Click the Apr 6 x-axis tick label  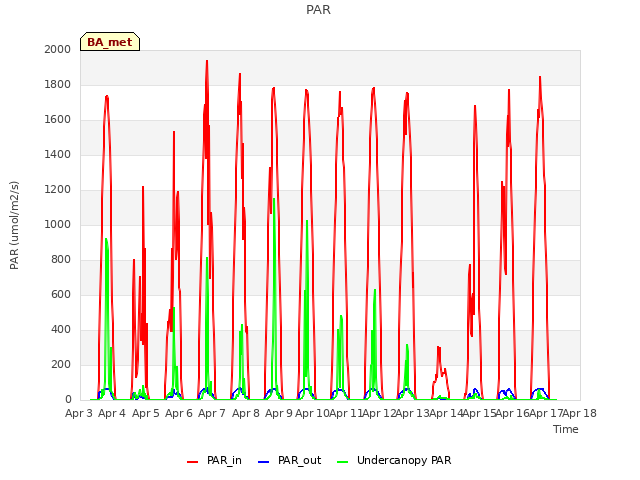(x=179, y=413)
